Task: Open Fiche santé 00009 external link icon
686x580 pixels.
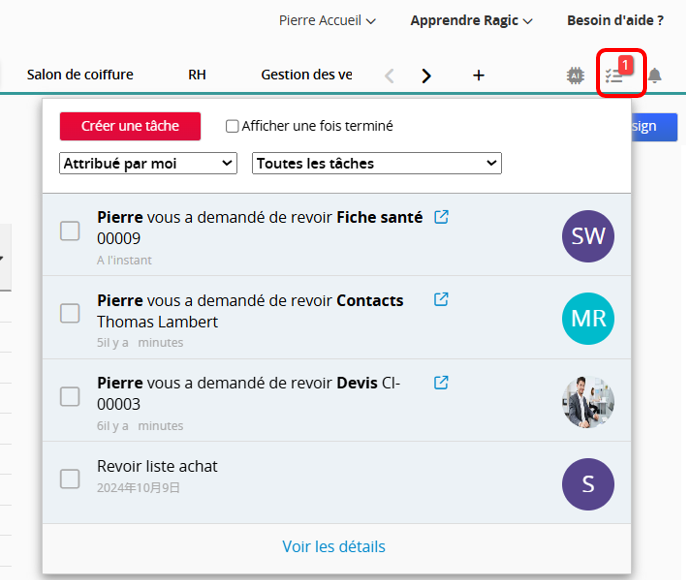Action: point(441,217)
